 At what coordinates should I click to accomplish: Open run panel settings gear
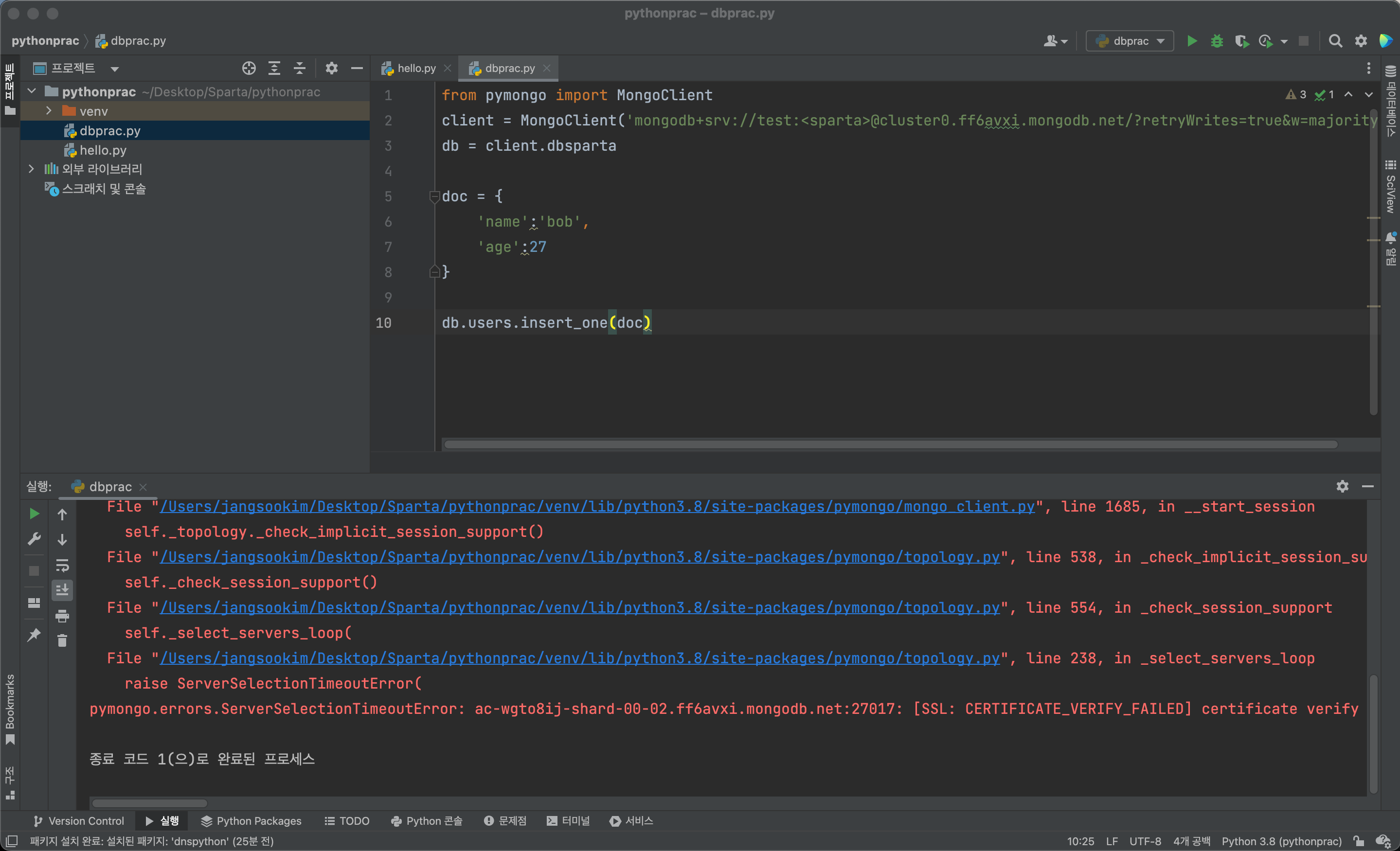1343,486
